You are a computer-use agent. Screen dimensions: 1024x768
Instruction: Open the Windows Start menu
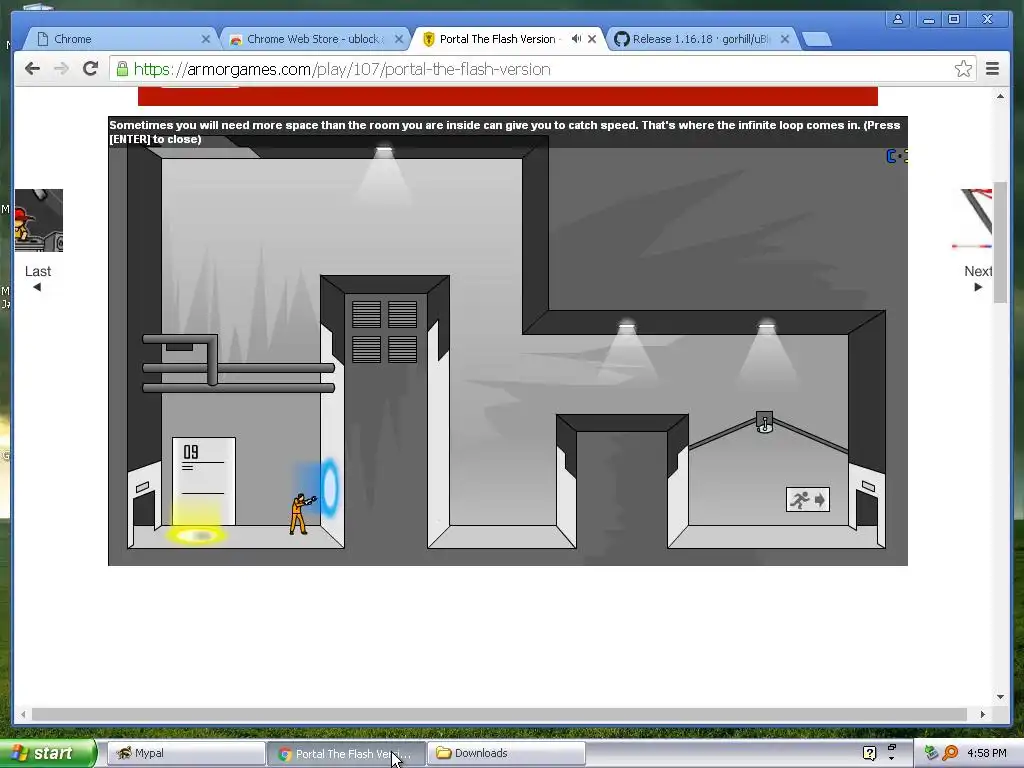click(48, 753)
